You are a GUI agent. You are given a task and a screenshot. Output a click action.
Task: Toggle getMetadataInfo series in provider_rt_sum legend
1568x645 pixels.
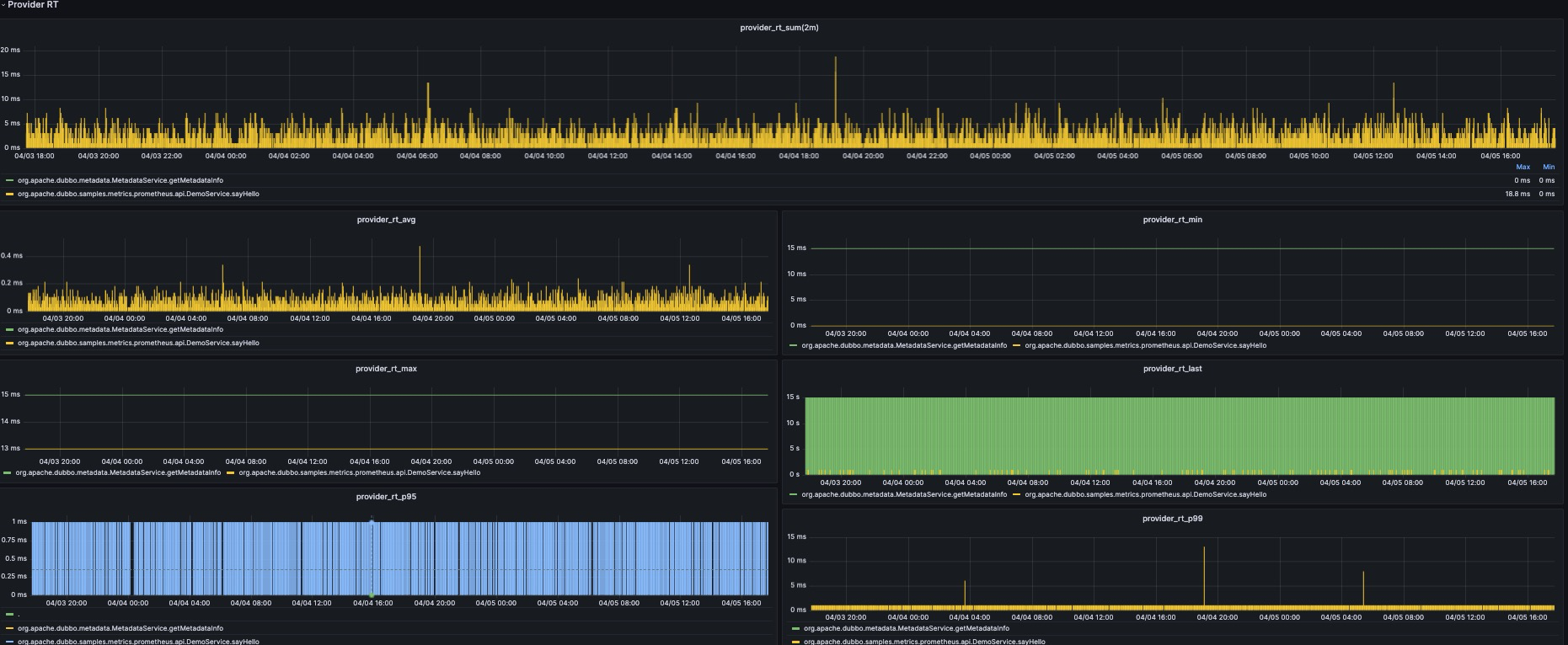coord(120,180)
